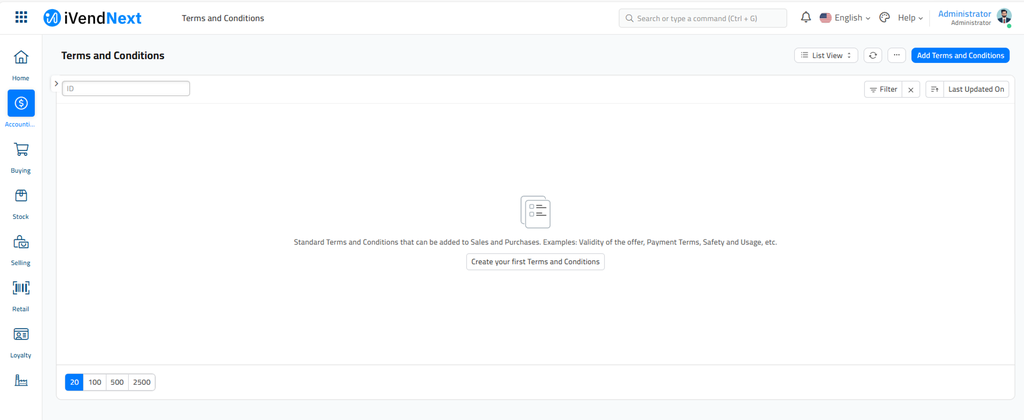Click Create your first Terms and Conditions

(536, 262)
